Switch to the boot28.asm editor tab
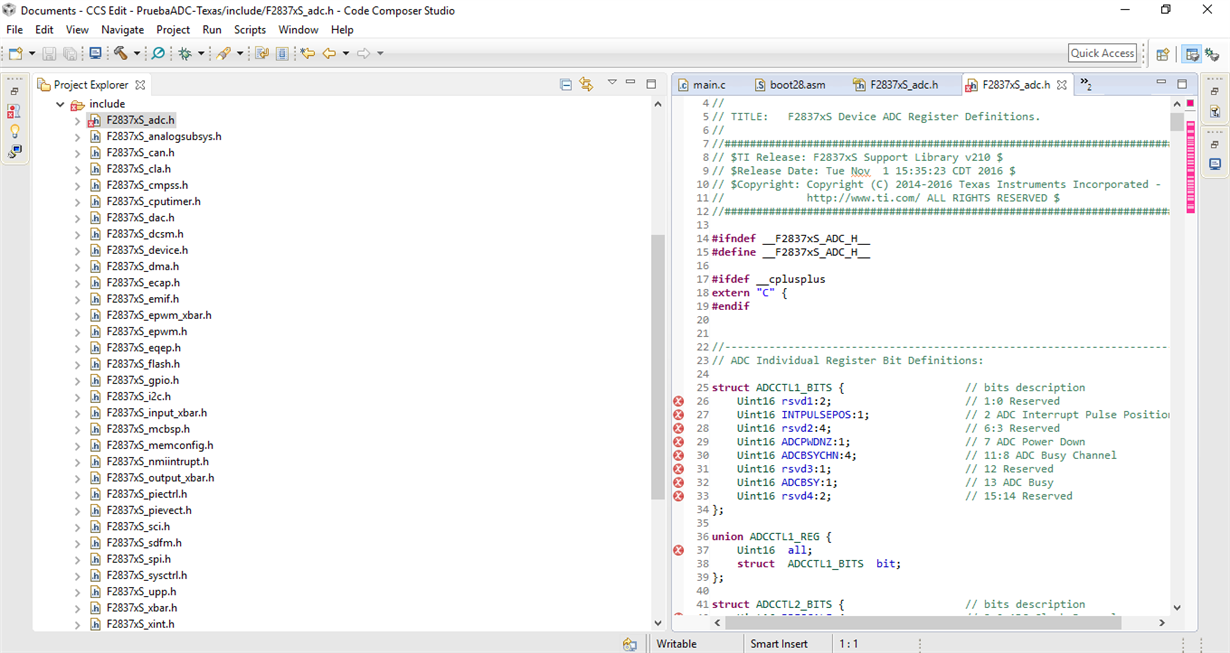This screenshot has height=653, width=1230. (x=790, y=85)
